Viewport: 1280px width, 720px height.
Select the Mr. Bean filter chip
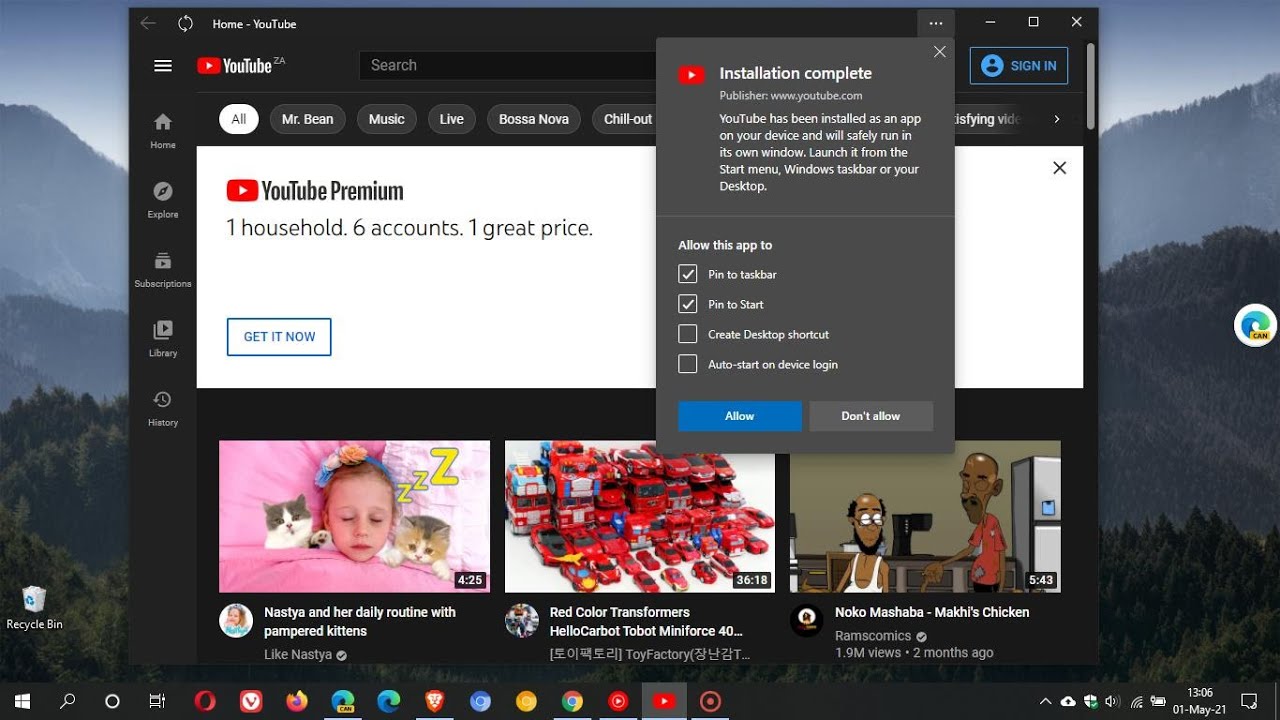(x=307, y=119)
